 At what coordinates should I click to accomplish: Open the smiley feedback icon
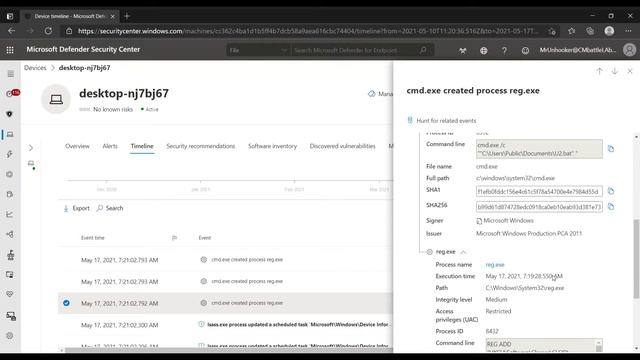(x=525, y=51)
